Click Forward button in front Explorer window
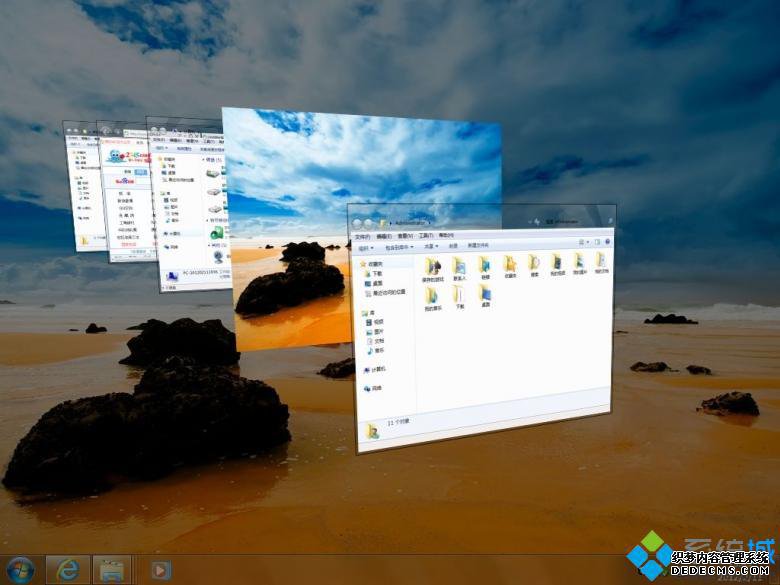Image resolution: width=780 pixels, height=585 pixels. pyautogui.click(x=369, y=223)
